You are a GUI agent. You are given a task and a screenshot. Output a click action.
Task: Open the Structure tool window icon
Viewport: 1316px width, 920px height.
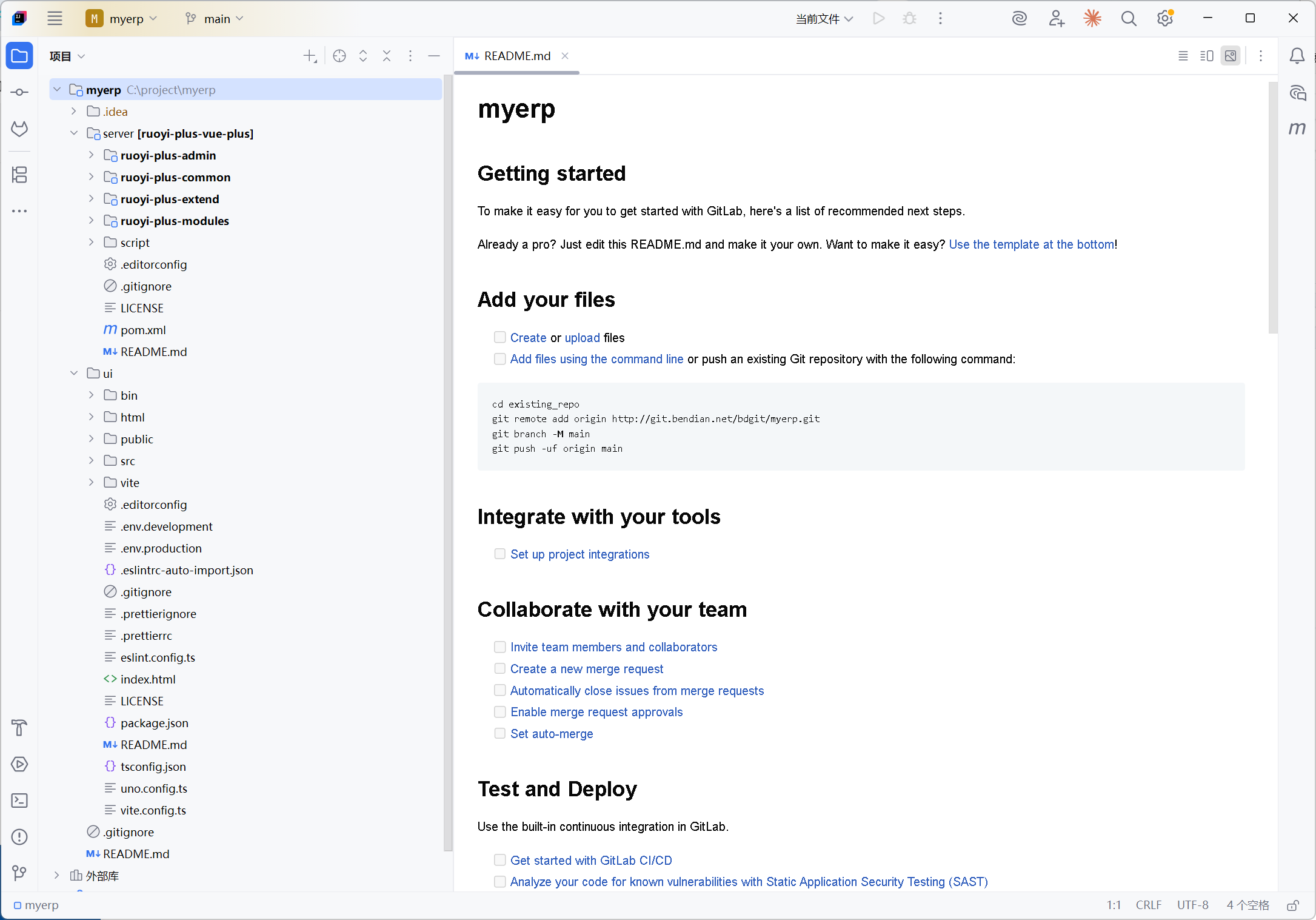click(19, 175)
